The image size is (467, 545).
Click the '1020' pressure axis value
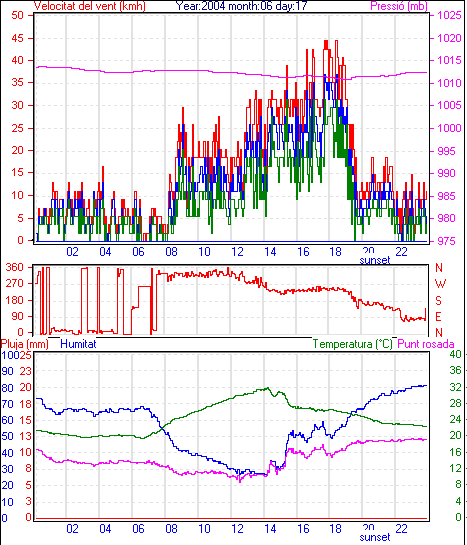click(449, 38)
